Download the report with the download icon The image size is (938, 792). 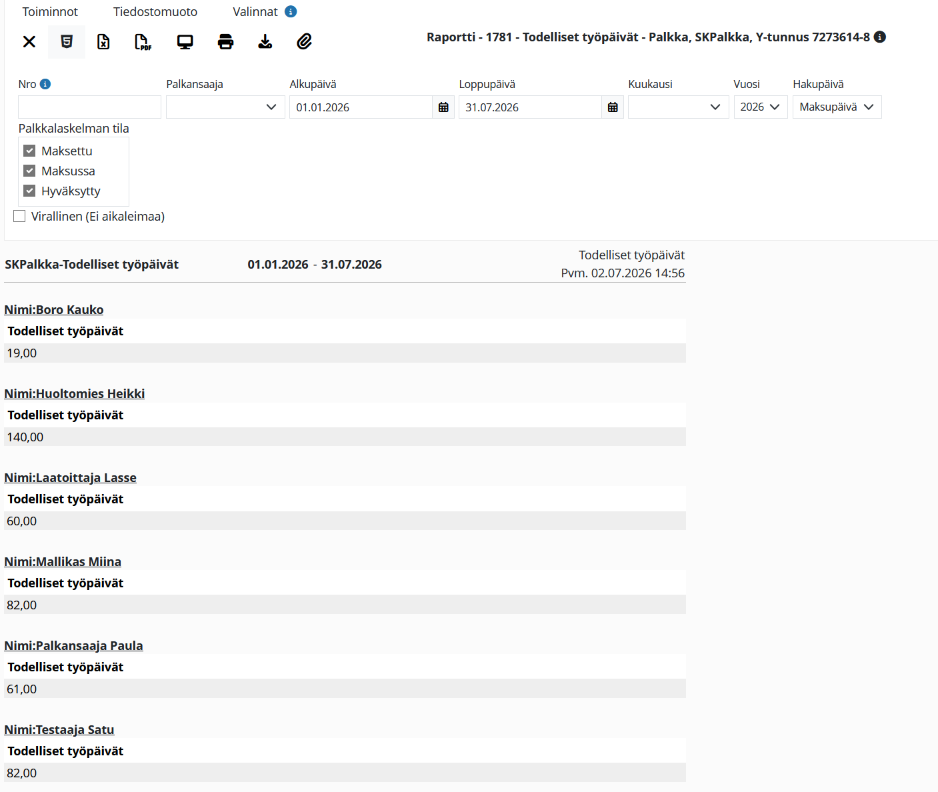265,42
